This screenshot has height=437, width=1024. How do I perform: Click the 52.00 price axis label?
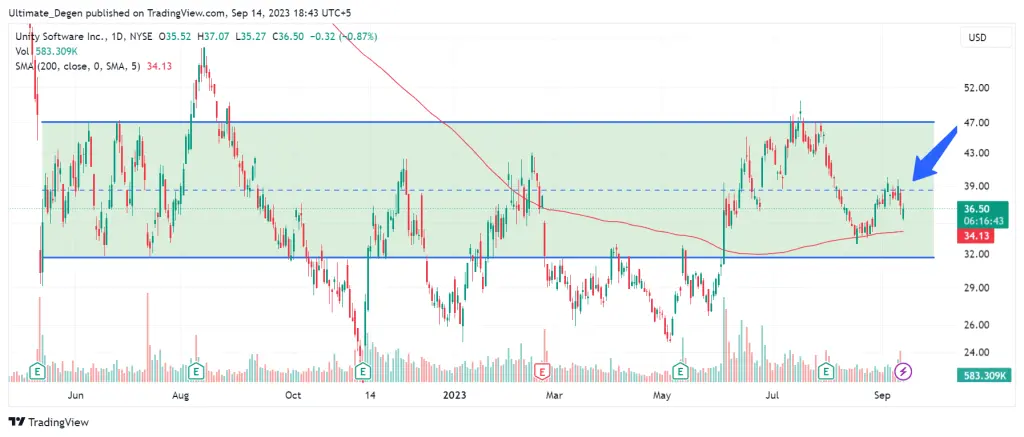977,88
